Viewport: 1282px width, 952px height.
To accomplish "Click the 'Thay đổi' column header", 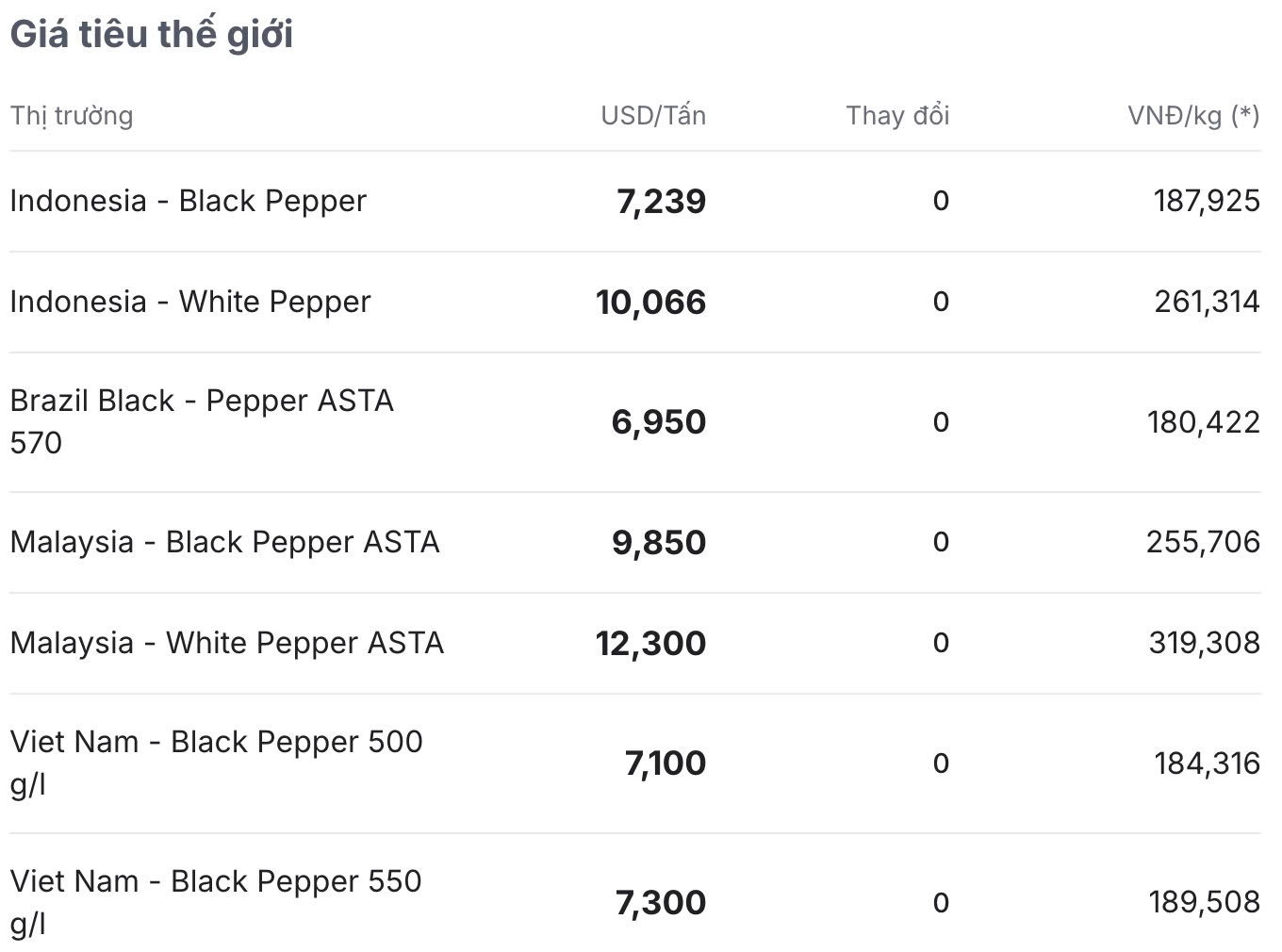I will 897,115.
